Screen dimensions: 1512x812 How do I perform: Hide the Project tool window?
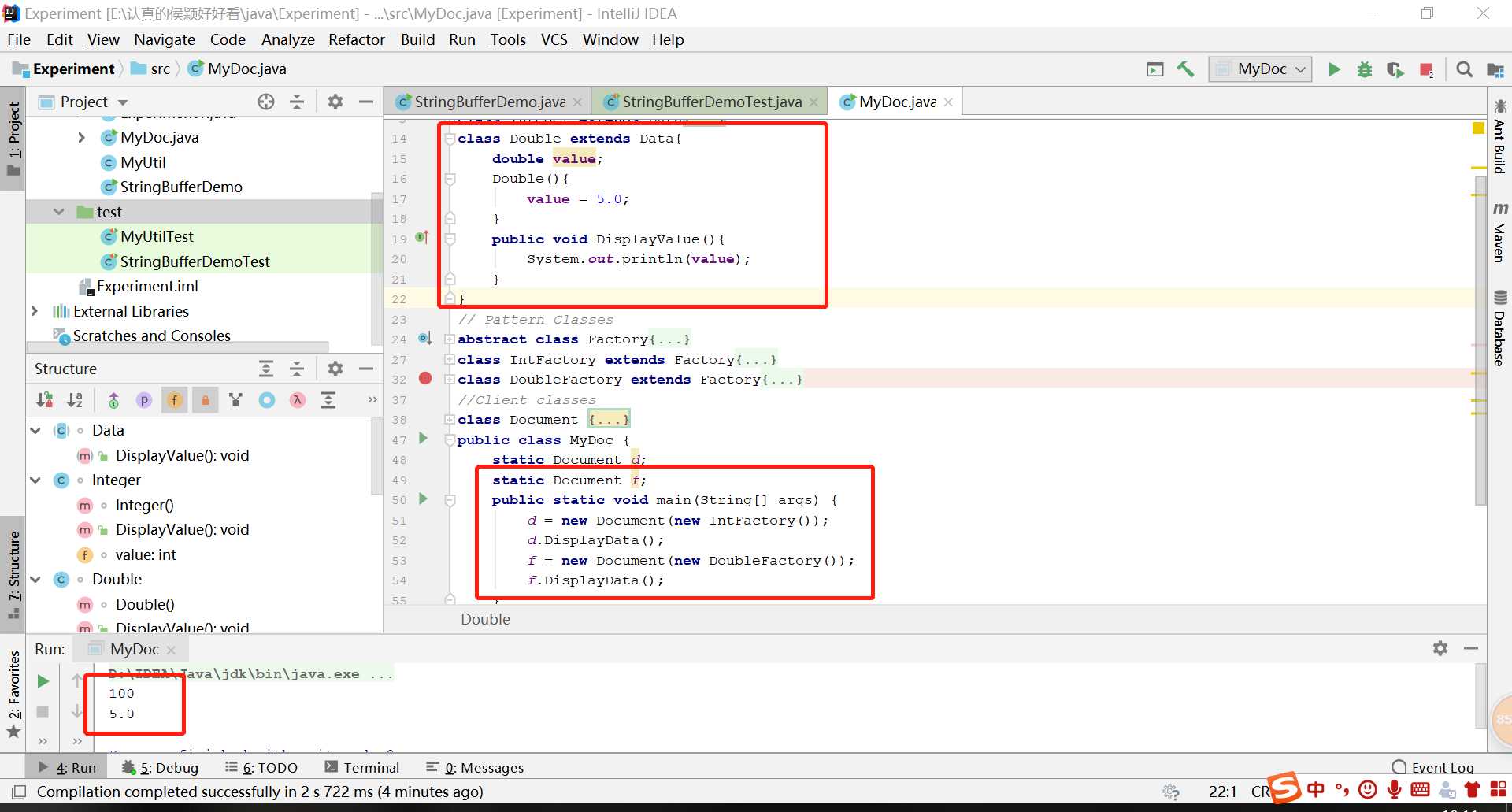[x=365, y=102]
